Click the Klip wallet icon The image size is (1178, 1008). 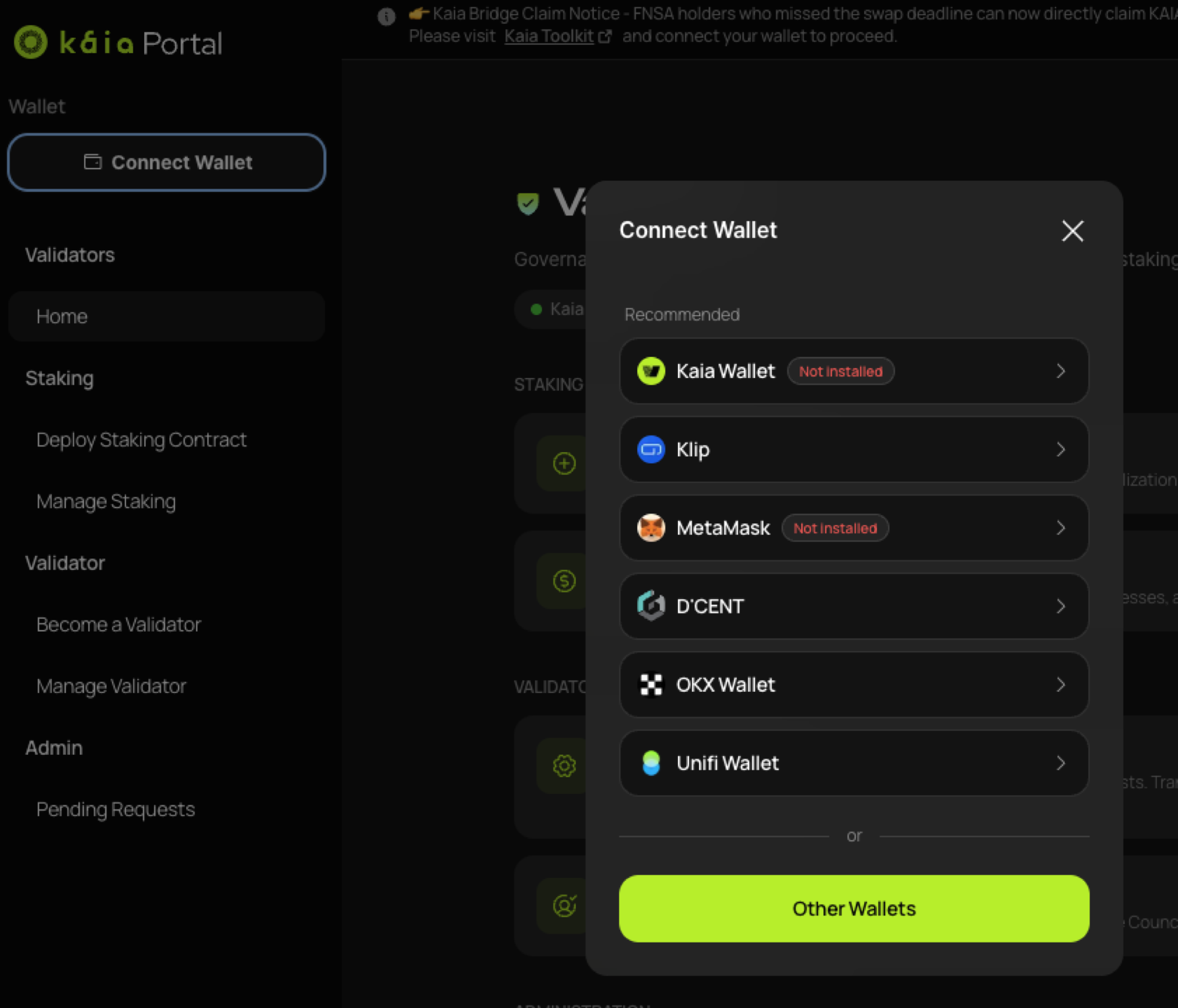coord(650,449)
